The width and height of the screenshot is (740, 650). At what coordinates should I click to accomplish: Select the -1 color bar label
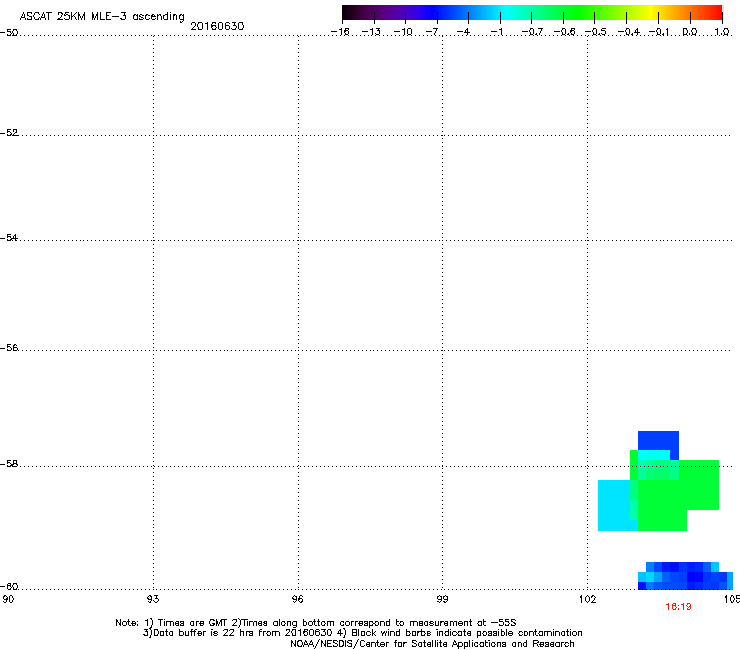496,32
